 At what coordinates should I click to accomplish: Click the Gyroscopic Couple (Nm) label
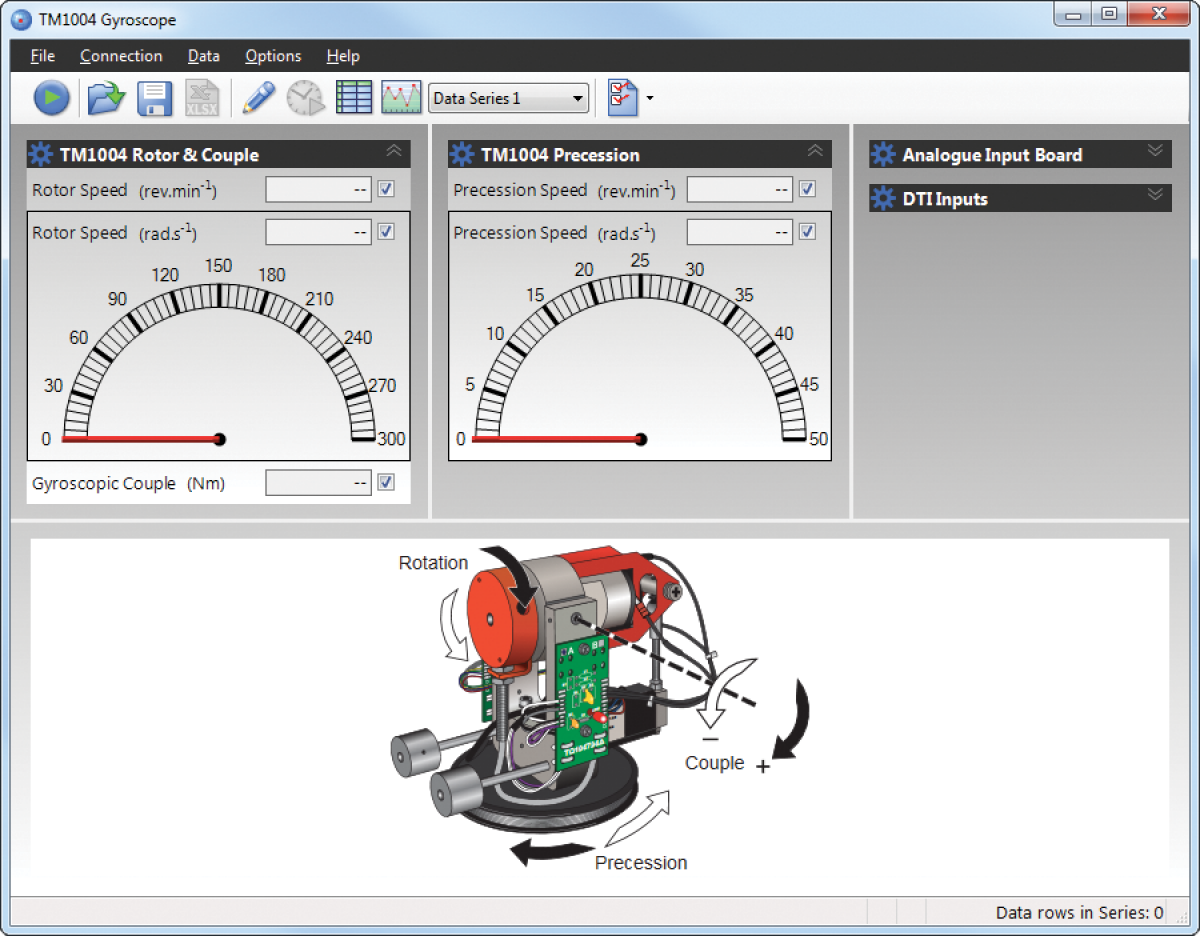[x=128, y=483]
